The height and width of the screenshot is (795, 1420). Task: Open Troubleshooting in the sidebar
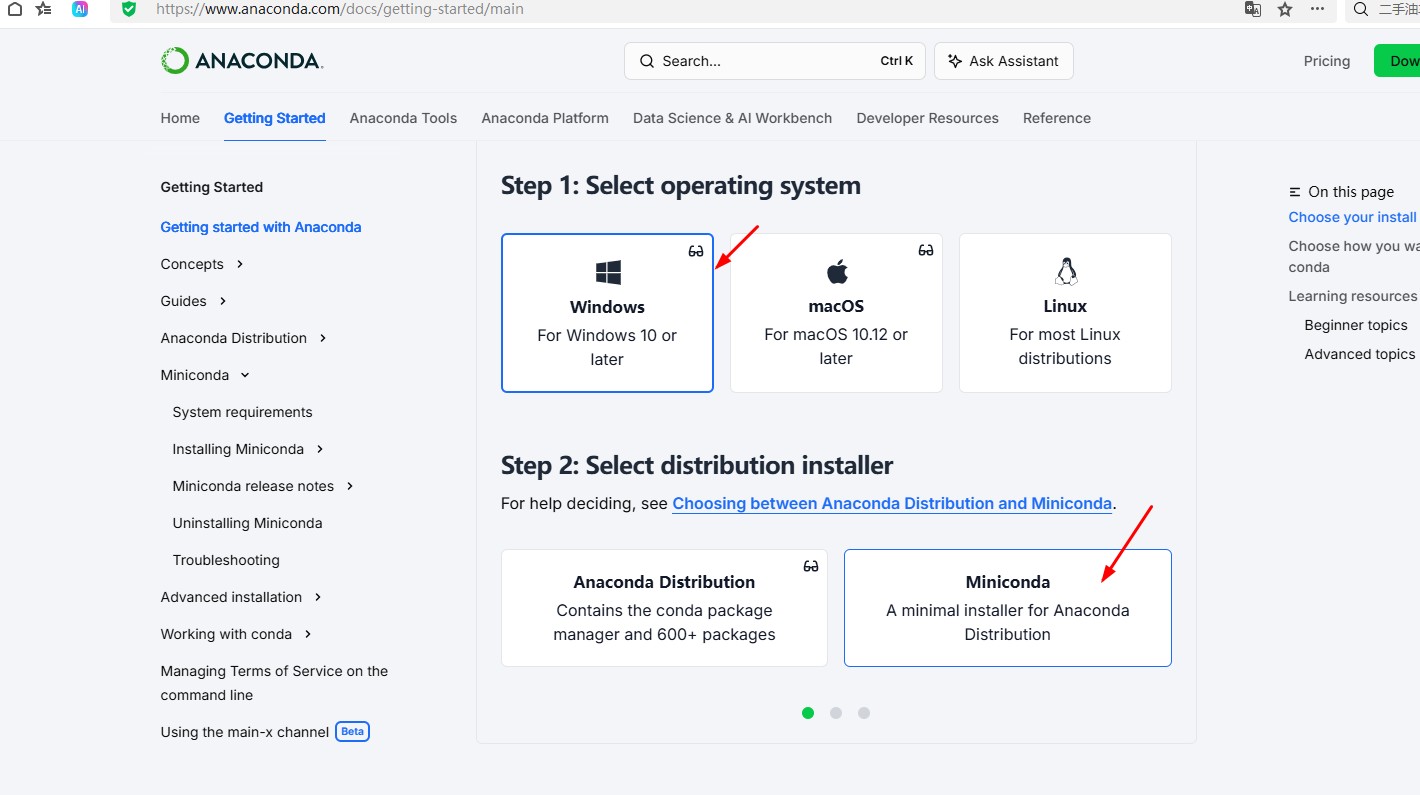point(226,560)
